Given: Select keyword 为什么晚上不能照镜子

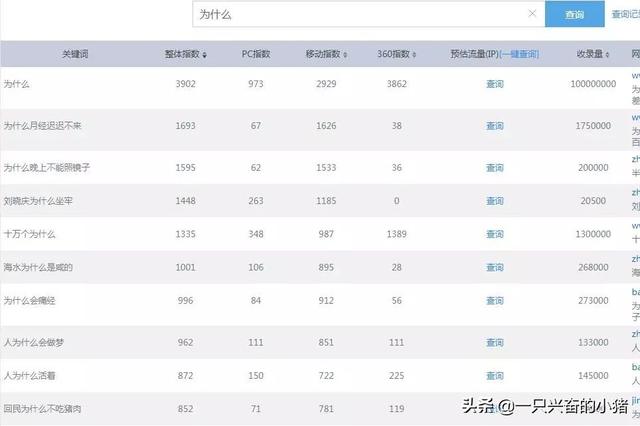Looking at the screenshot, I should (x=47, y=168).
